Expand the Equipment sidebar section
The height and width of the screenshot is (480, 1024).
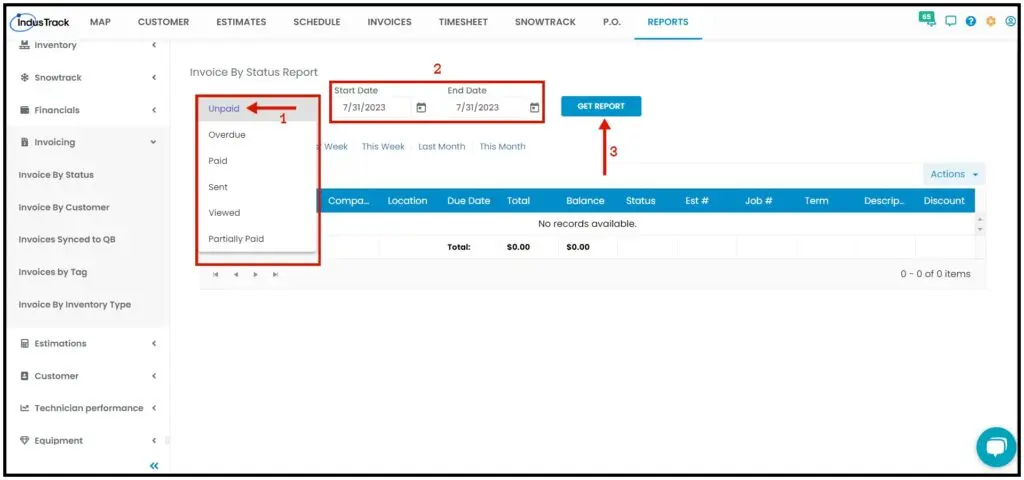click(x=154, y=441)
